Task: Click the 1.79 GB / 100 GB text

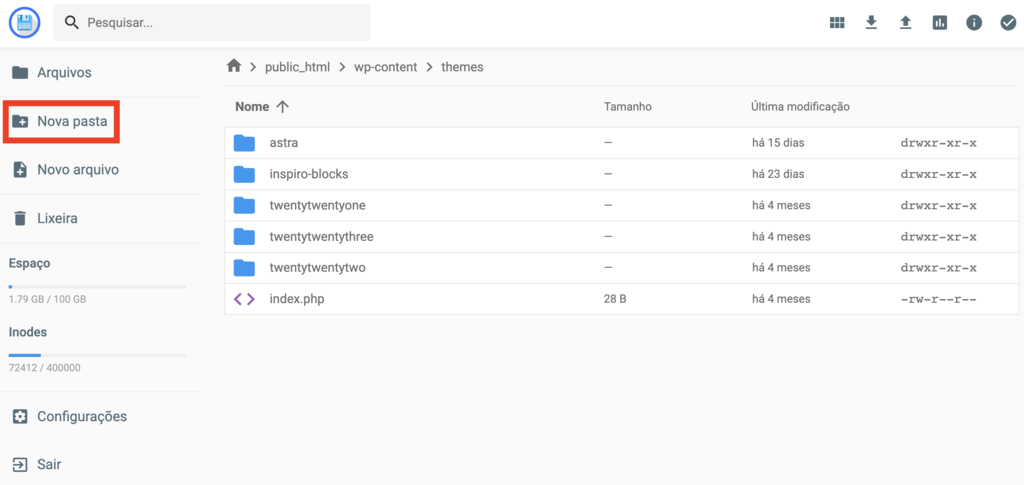Action: point(48,300)
